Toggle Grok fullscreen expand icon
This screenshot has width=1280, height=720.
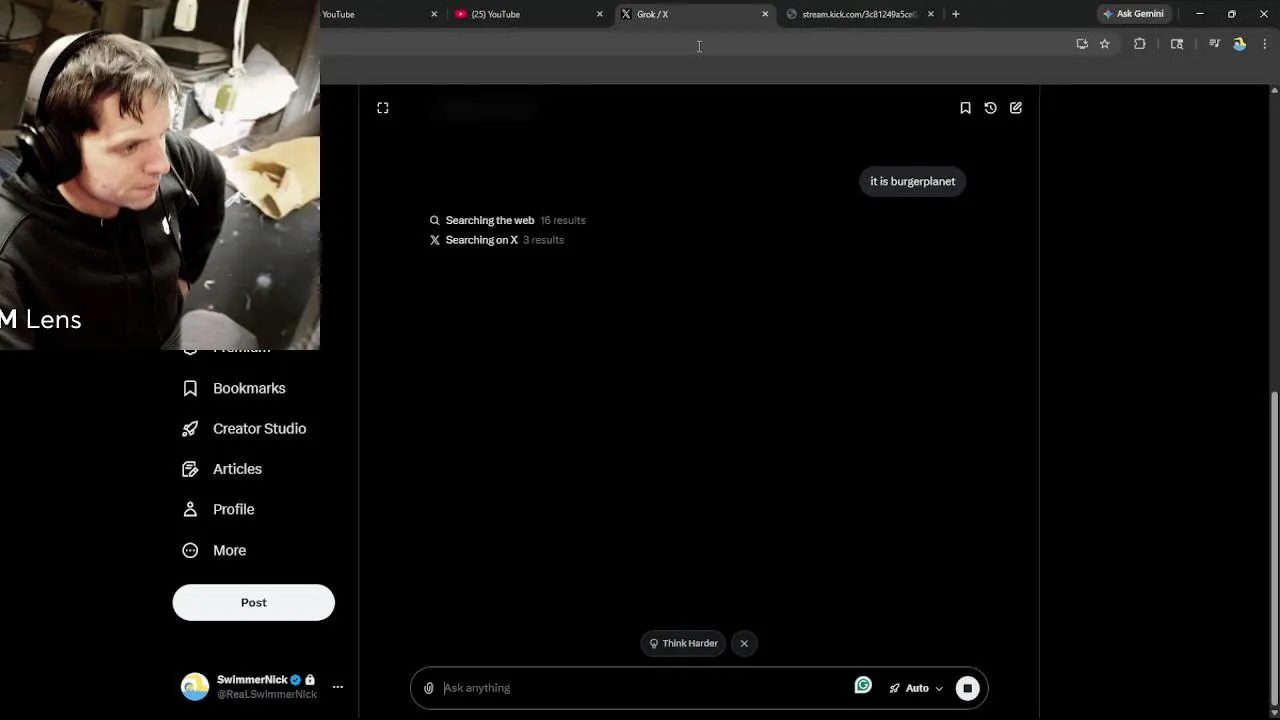click(383, 108)
